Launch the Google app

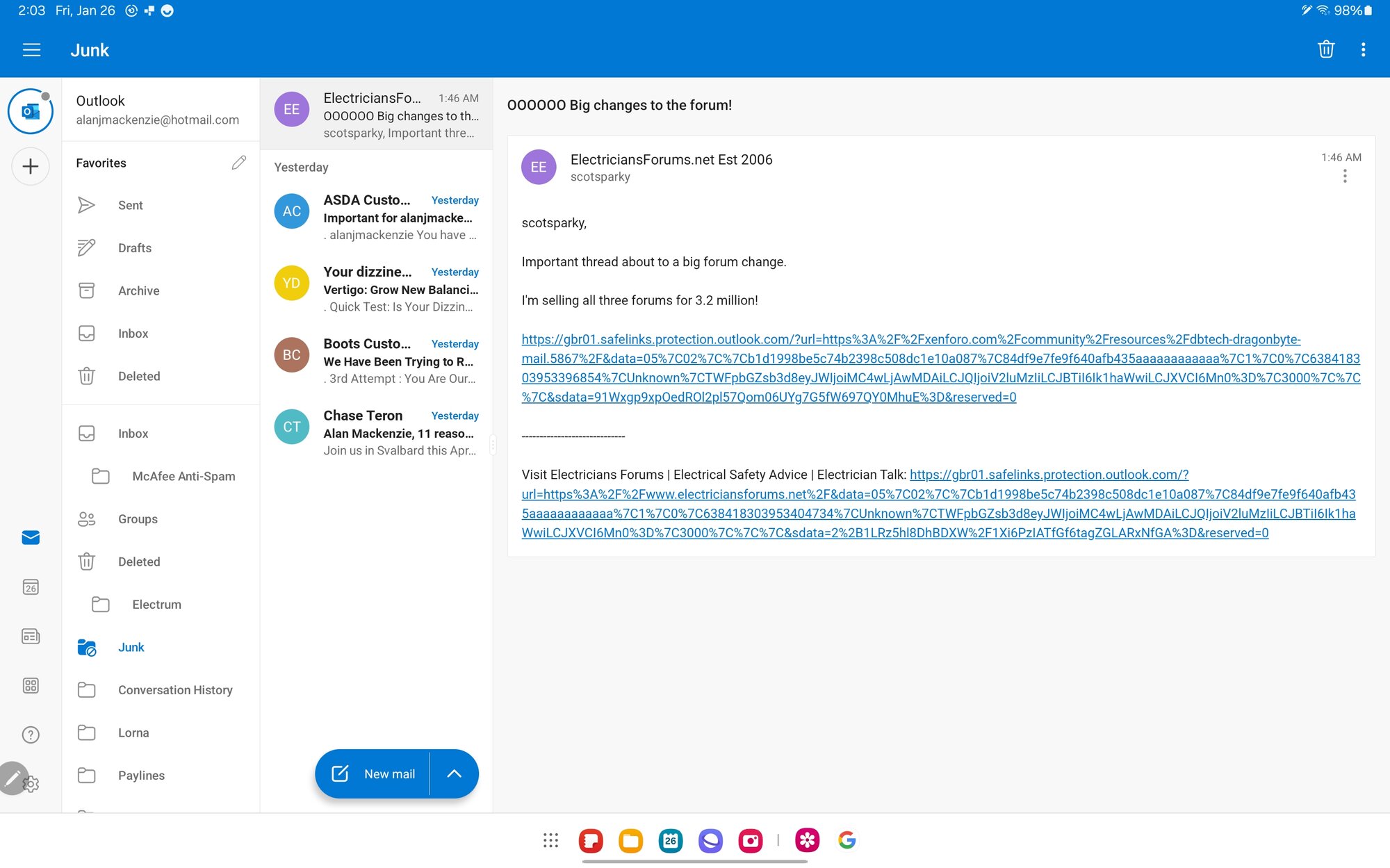pos(847,840)
